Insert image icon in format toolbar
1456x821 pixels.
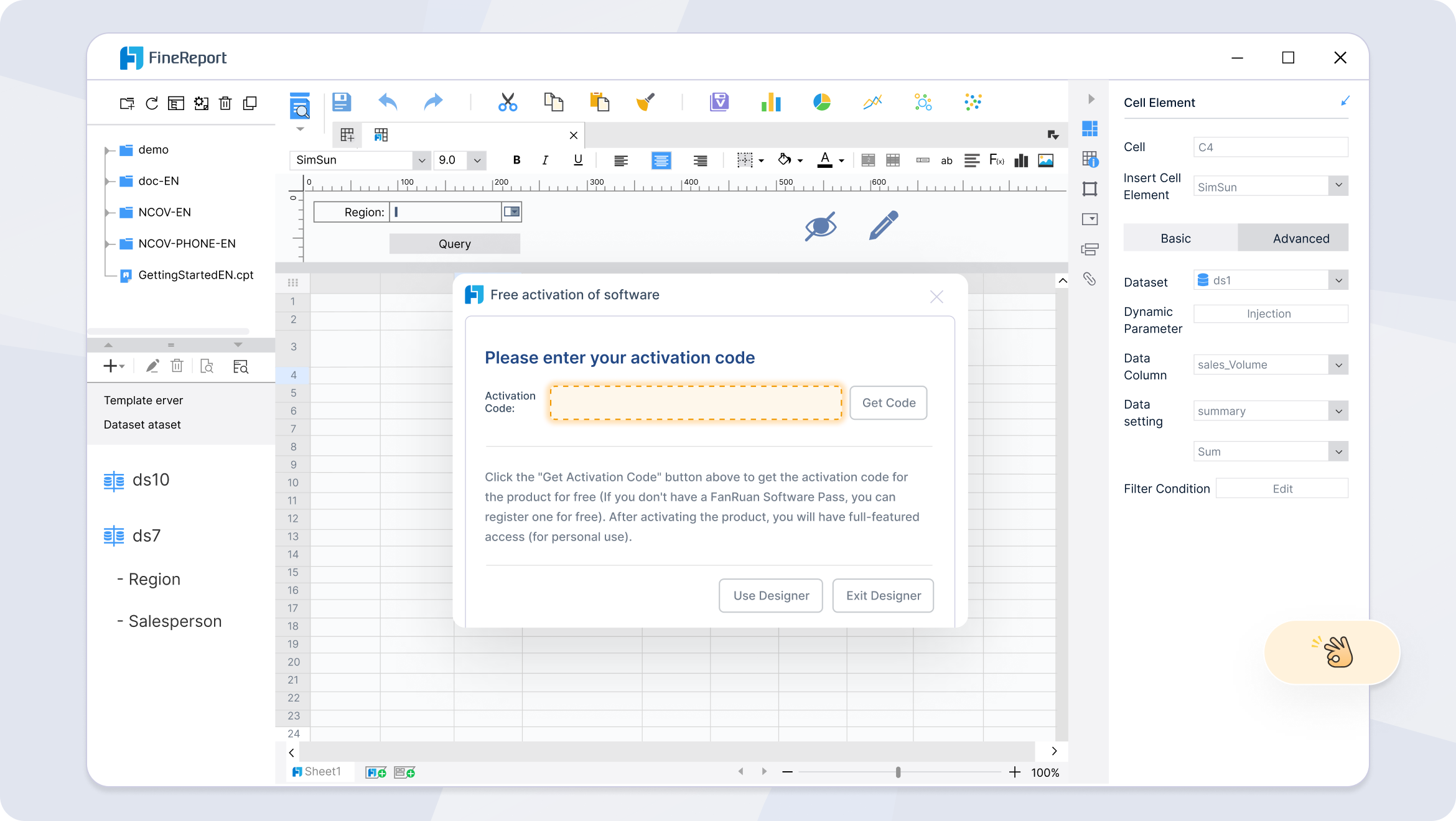click(1046, 160)
